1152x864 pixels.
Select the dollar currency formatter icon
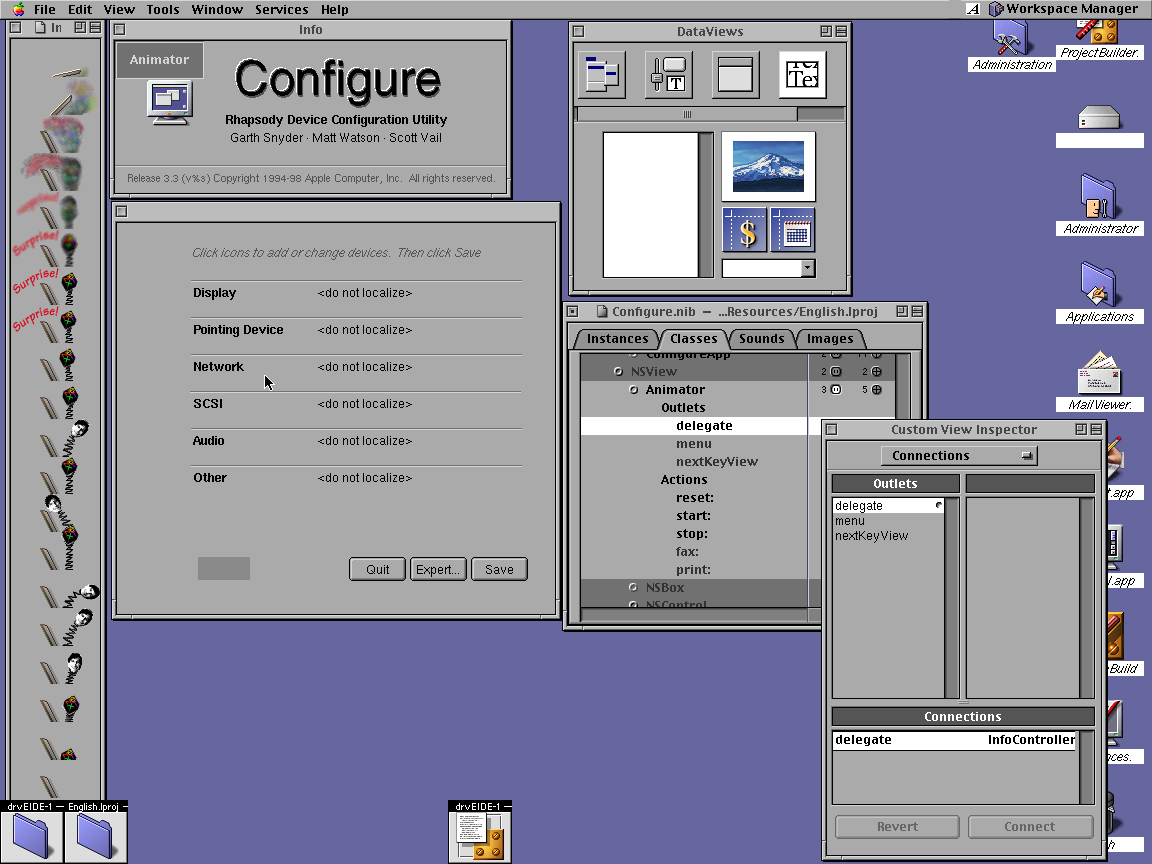(745, 230)
